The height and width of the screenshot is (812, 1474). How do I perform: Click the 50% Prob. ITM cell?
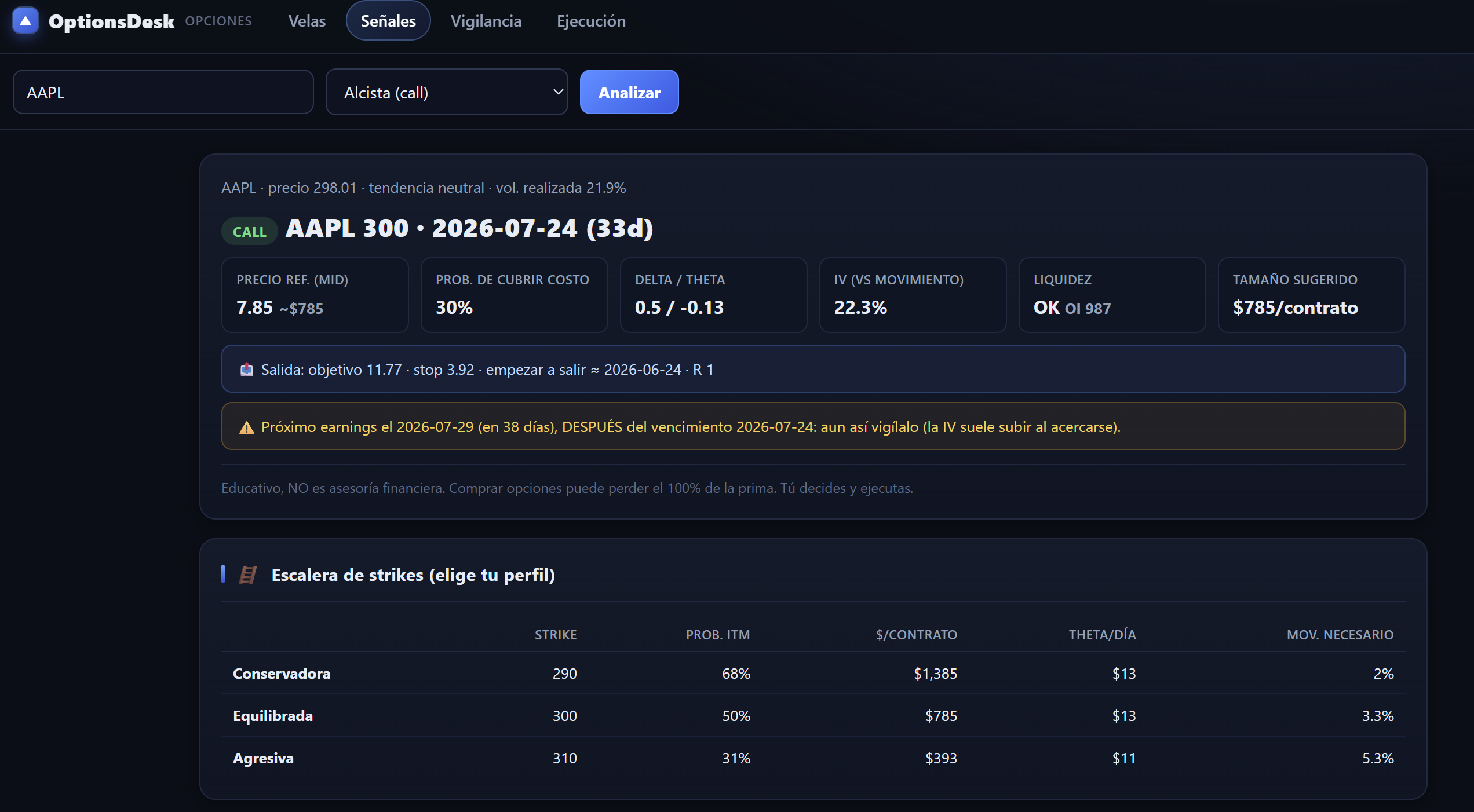736,716
